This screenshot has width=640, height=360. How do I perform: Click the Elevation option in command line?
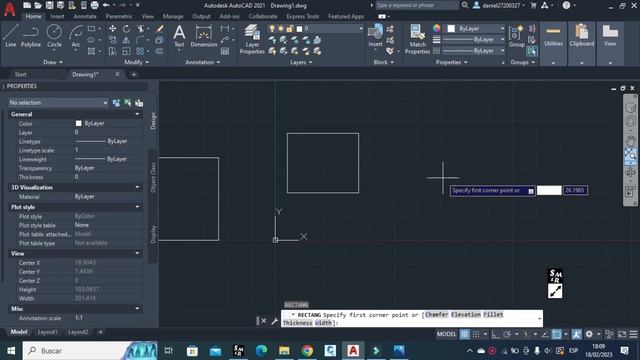[466, 315]
